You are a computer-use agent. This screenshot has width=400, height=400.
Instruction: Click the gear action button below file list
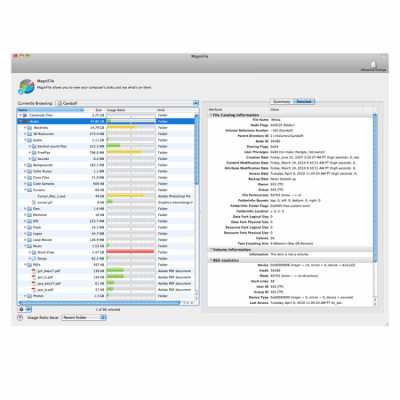pos(21,309)
